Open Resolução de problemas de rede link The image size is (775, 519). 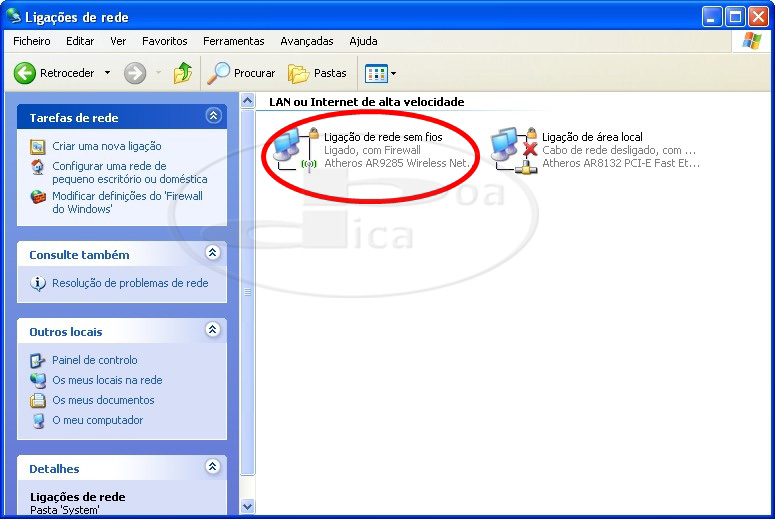(130, 283)
